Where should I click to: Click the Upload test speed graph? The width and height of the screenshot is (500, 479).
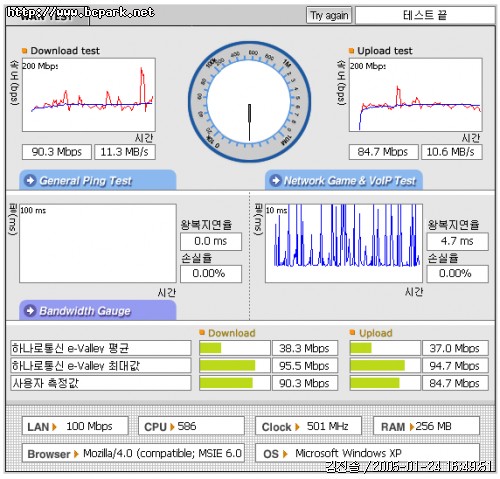pos(416,95)
